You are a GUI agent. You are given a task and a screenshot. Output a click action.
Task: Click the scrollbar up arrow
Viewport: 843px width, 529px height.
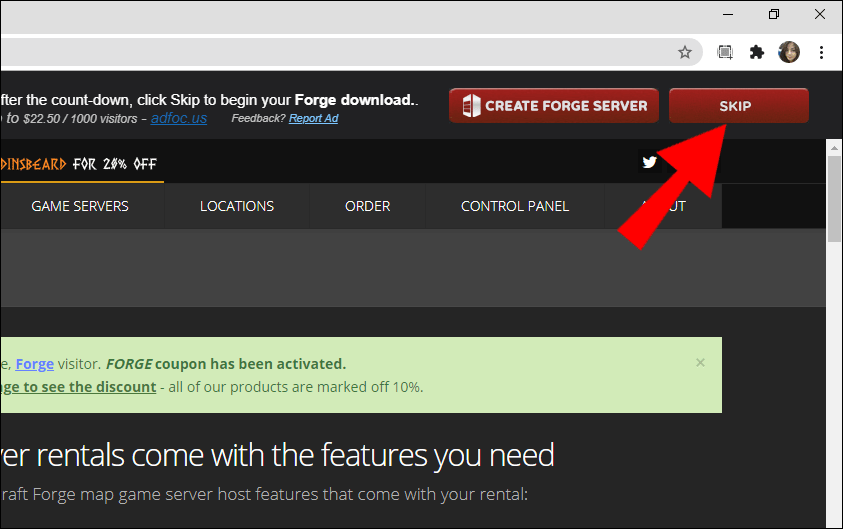click(834, 147)
